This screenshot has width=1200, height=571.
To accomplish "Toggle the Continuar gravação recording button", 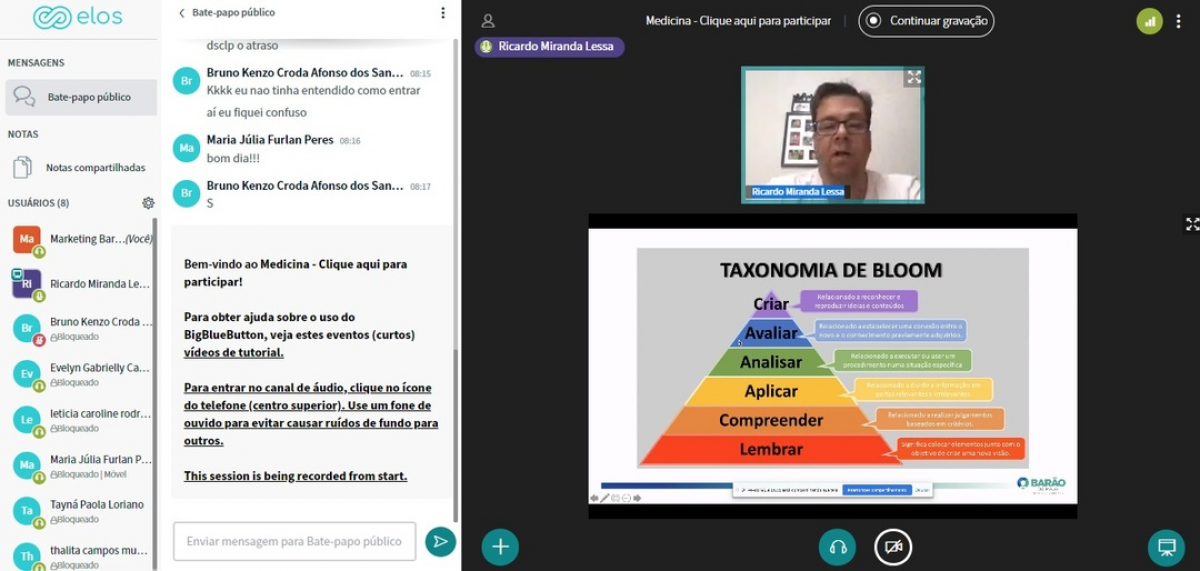I will [x=926, y=21].
